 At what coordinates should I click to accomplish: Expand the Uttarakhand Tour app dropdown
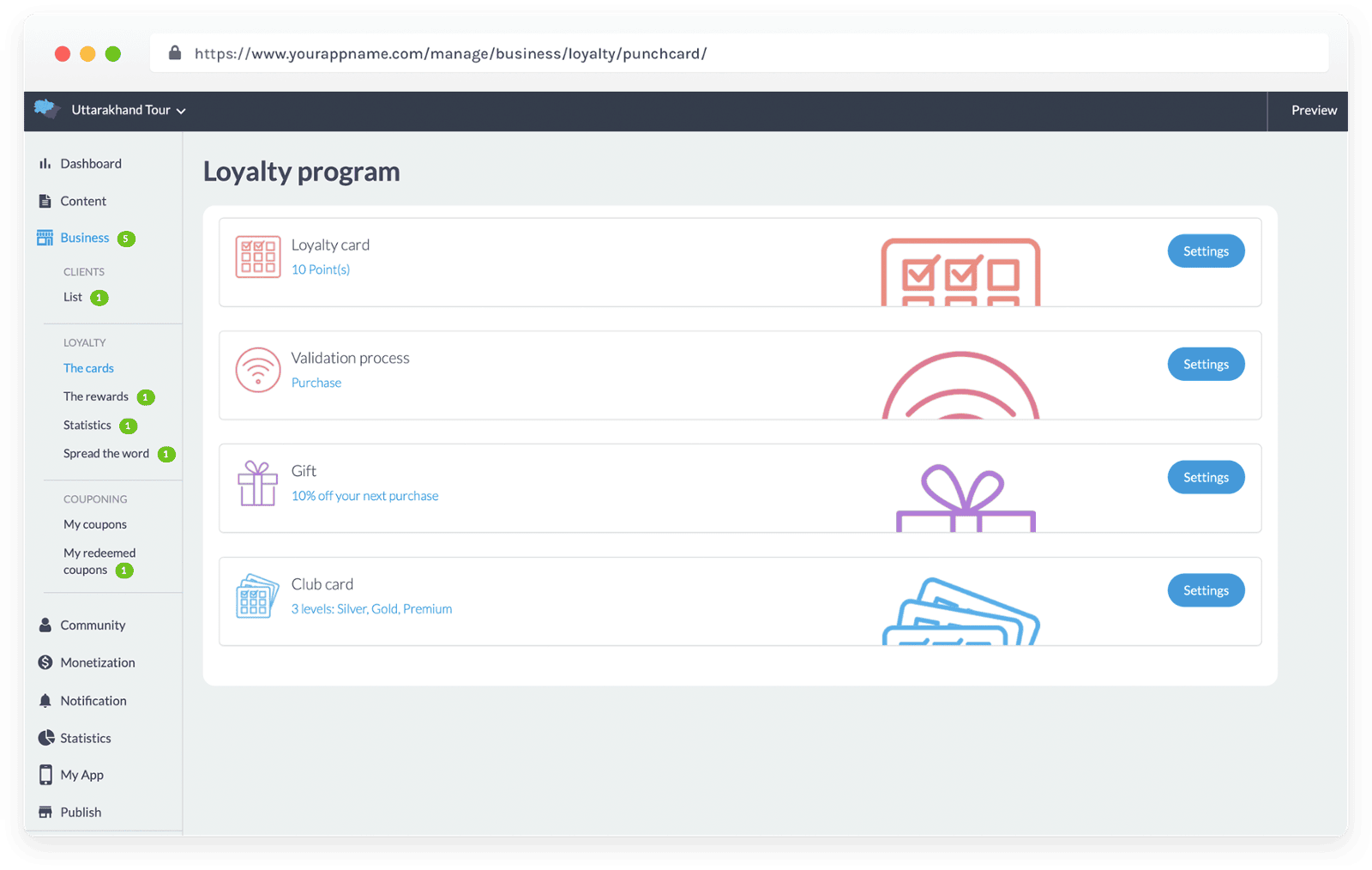pos(129,111)
